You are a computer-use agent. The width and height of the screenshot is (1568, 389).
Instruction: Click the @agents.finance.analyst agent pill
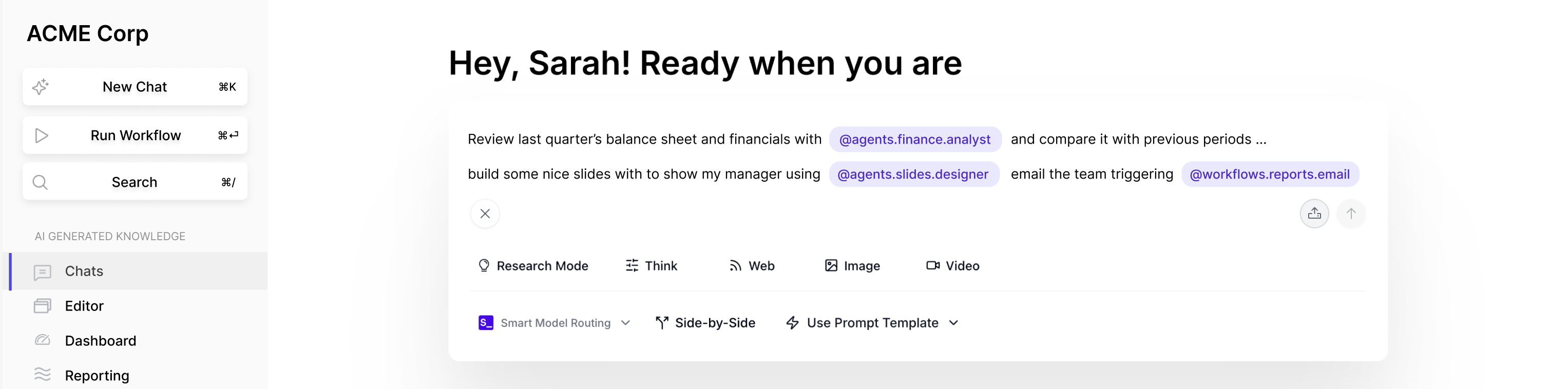915,140
